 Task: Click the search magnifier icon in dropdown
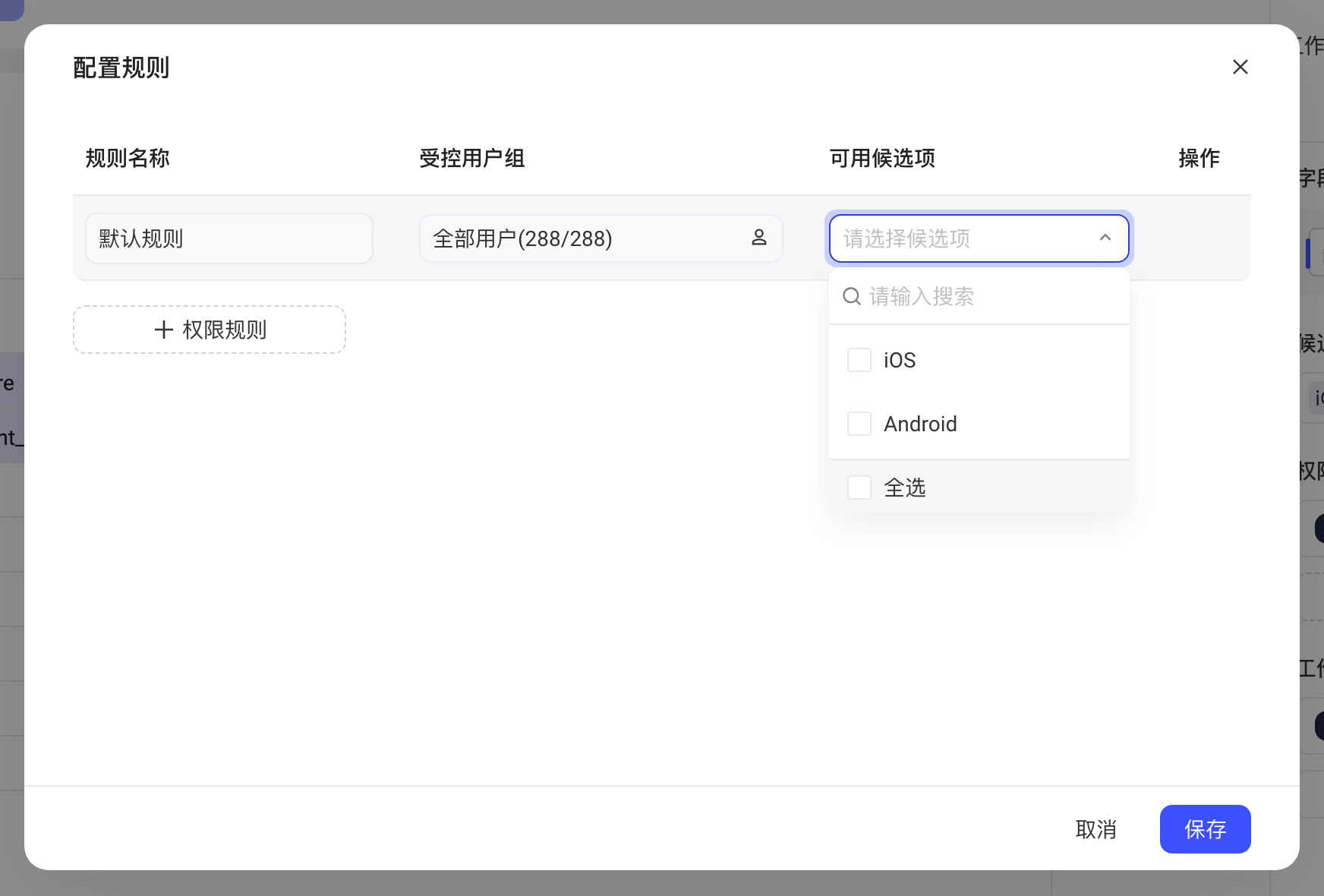(x=852, y=296)
